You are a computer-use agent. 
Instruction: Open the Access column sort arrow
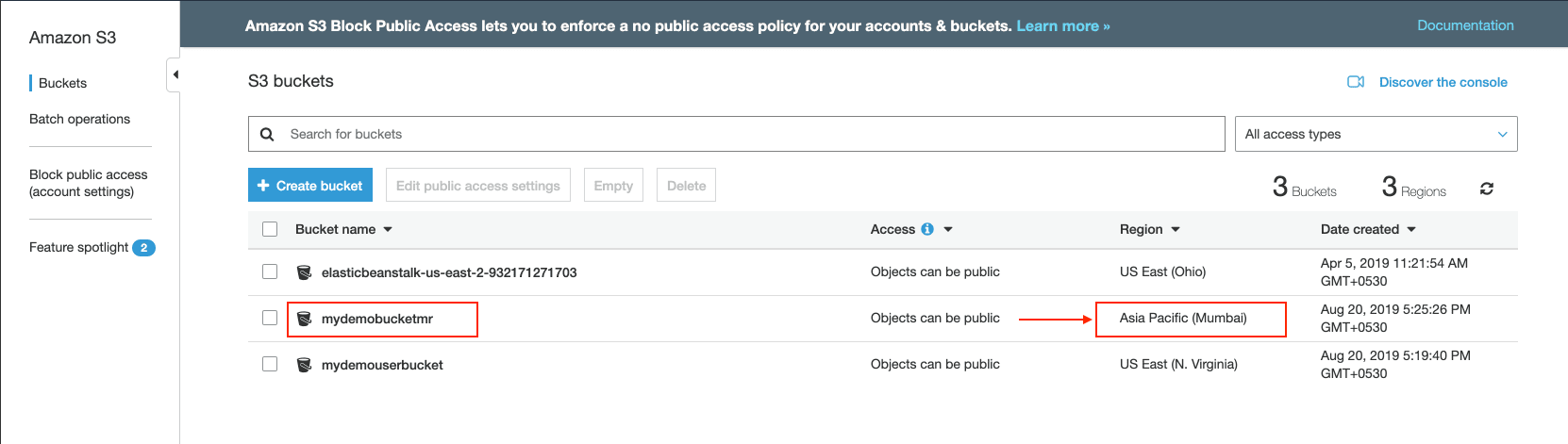tap(948, 230)
